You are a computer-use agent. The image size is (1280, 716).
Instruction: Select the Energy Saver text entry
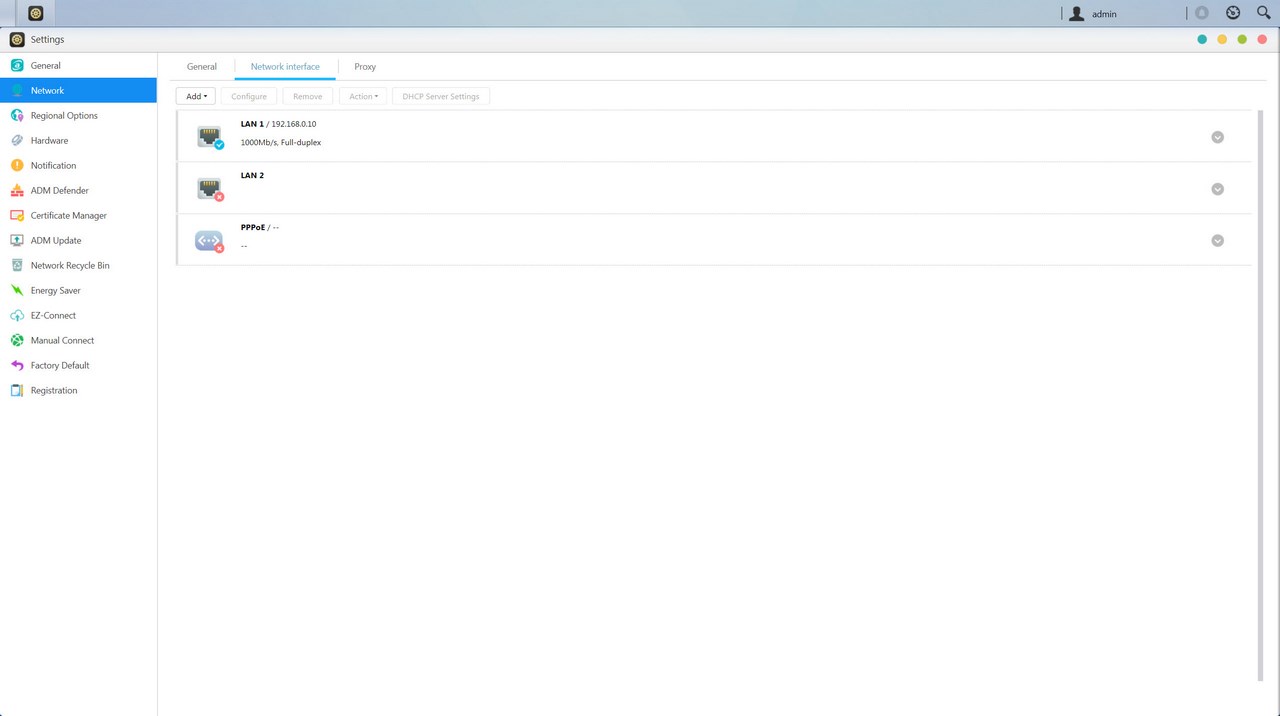pos(56,291)
